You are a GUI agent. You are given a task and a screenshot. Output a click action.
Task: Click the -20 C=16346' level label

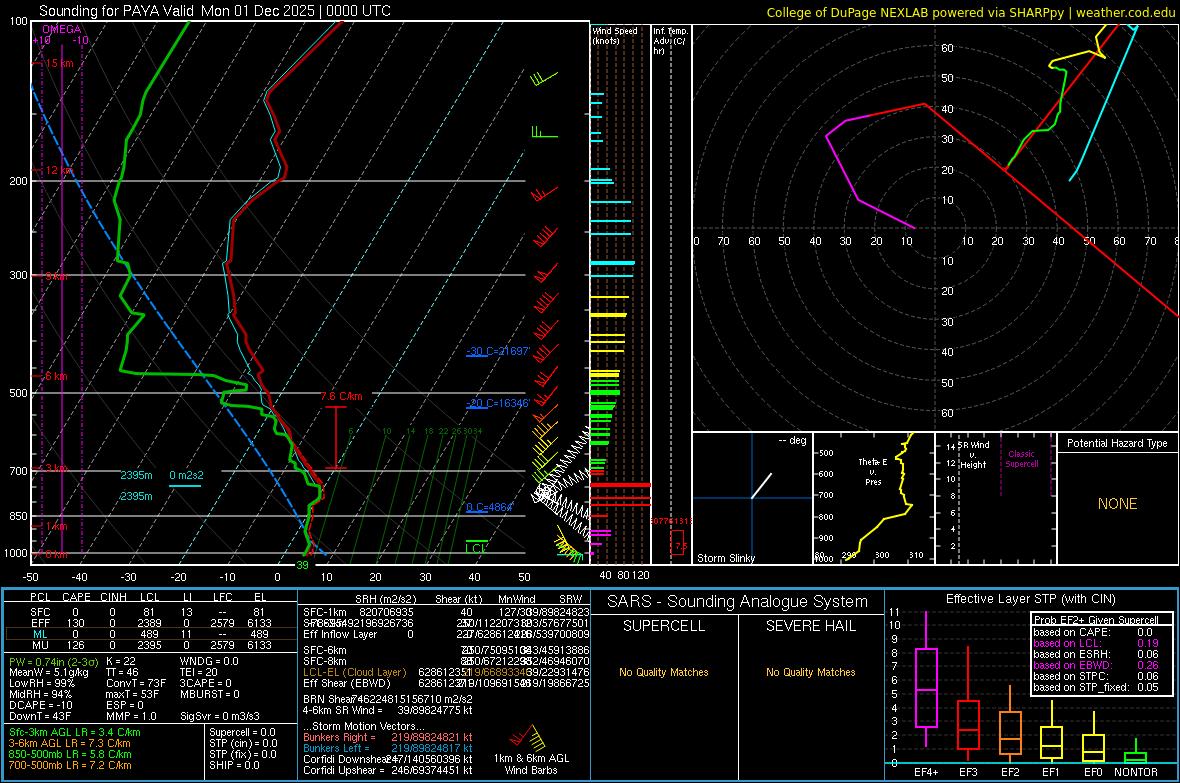[498, 403]
